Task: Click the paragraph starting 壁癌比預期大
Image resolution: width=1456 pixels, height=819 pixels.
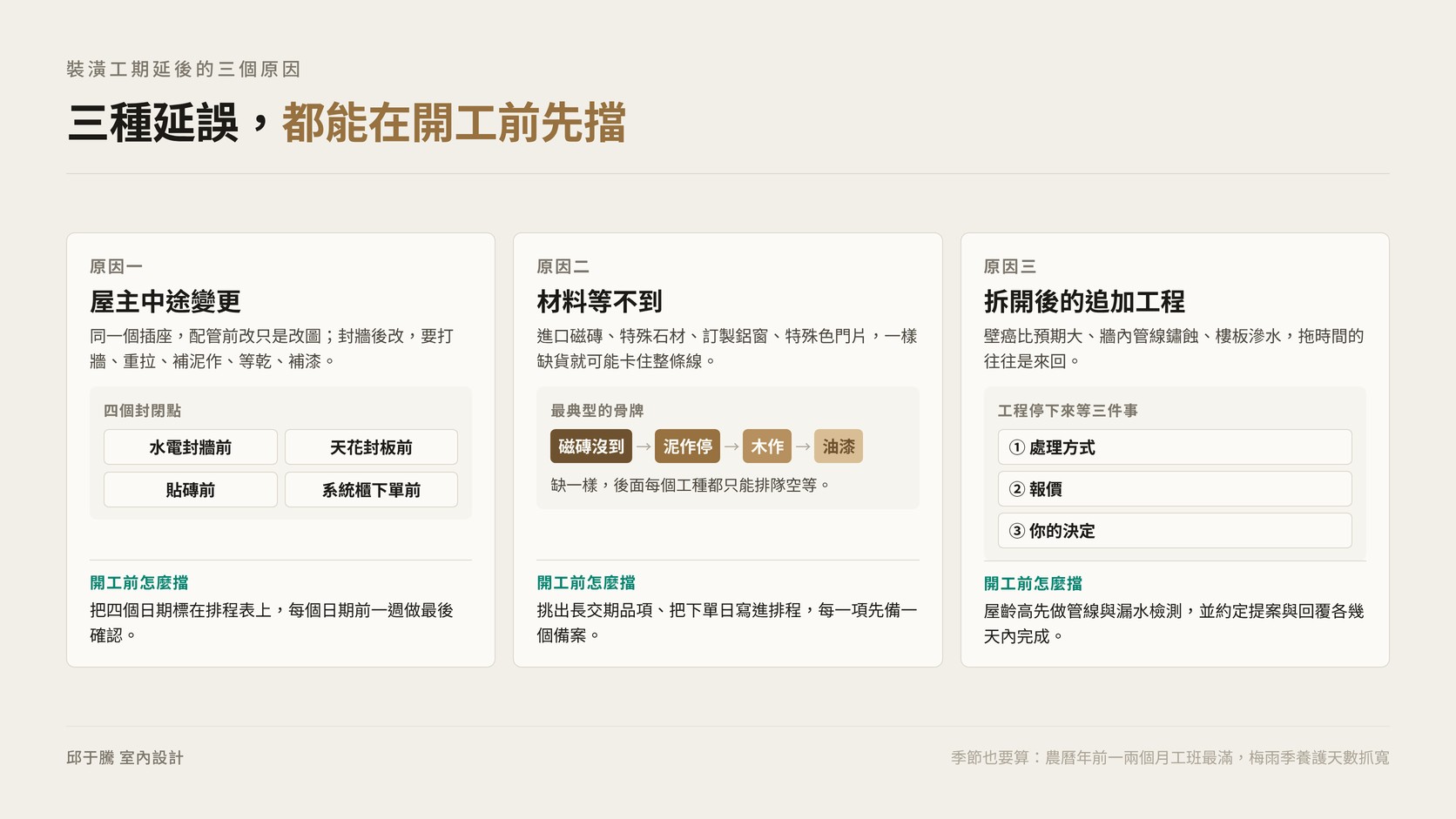Action: pyautogui.click(x=1174, y=348)
